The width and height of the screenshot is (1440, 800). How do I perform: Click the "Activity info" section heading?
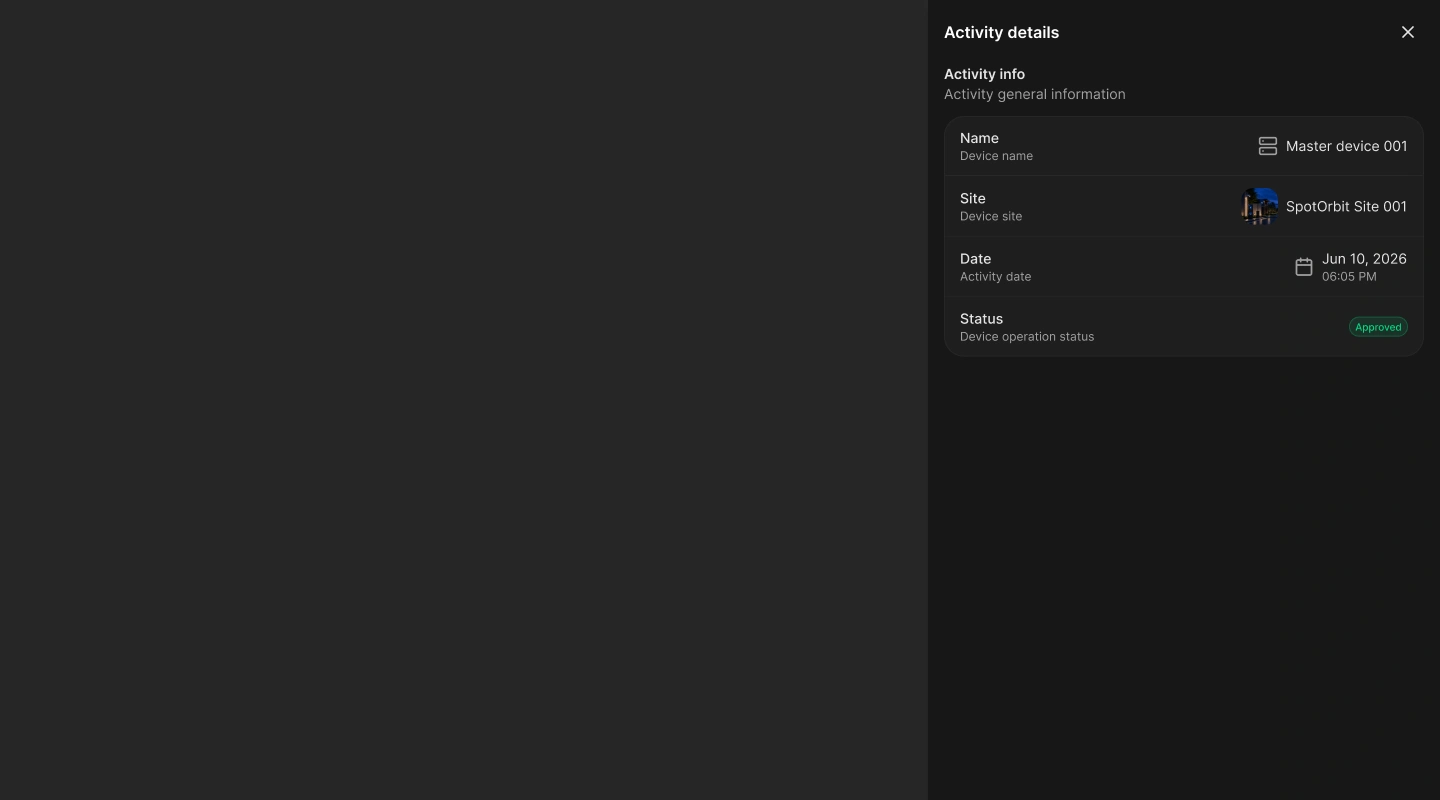984,74
